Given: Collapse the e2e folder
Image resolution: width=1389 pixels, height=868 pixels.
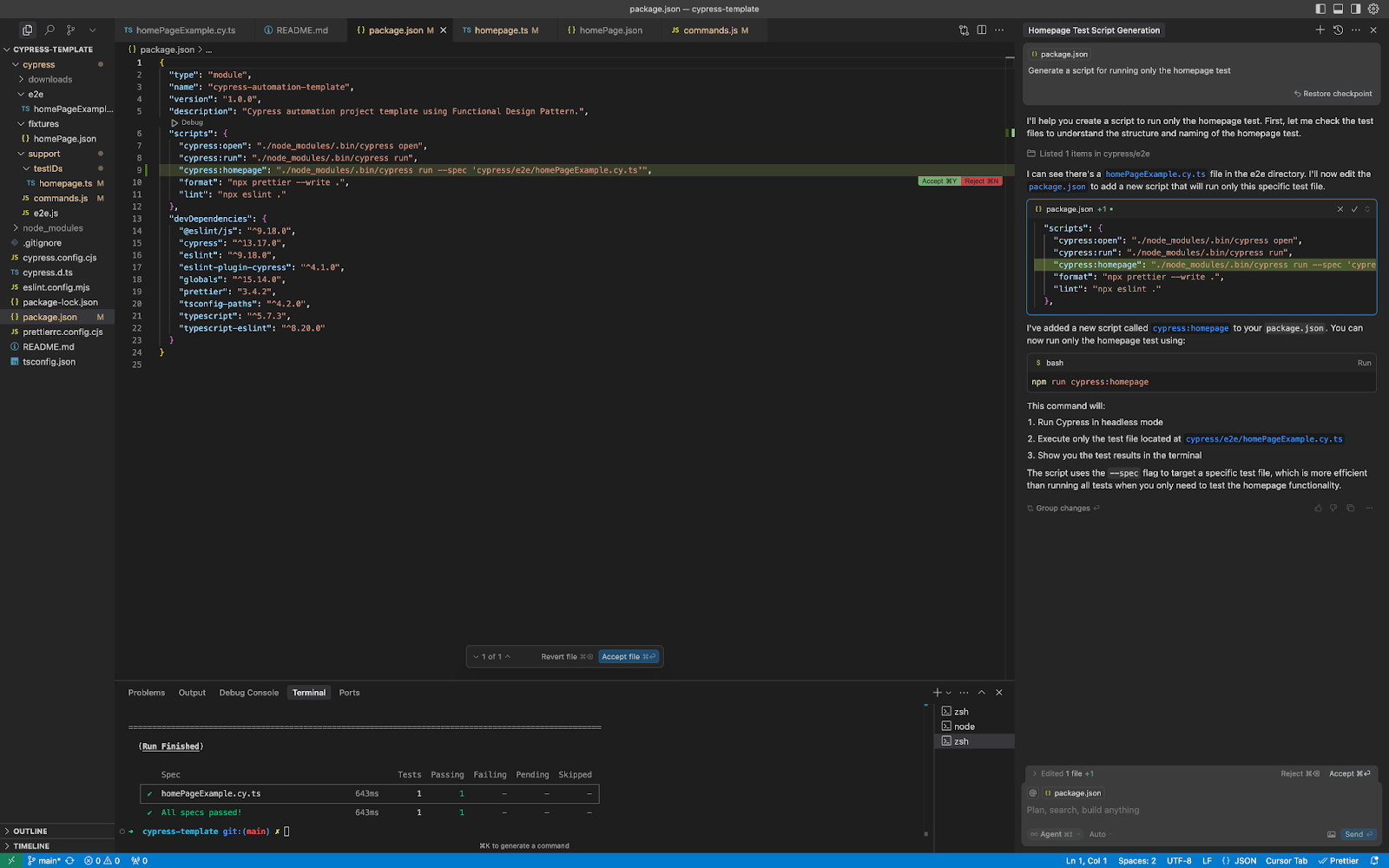Looking at the screenshot, I should [x=22, y=94].
